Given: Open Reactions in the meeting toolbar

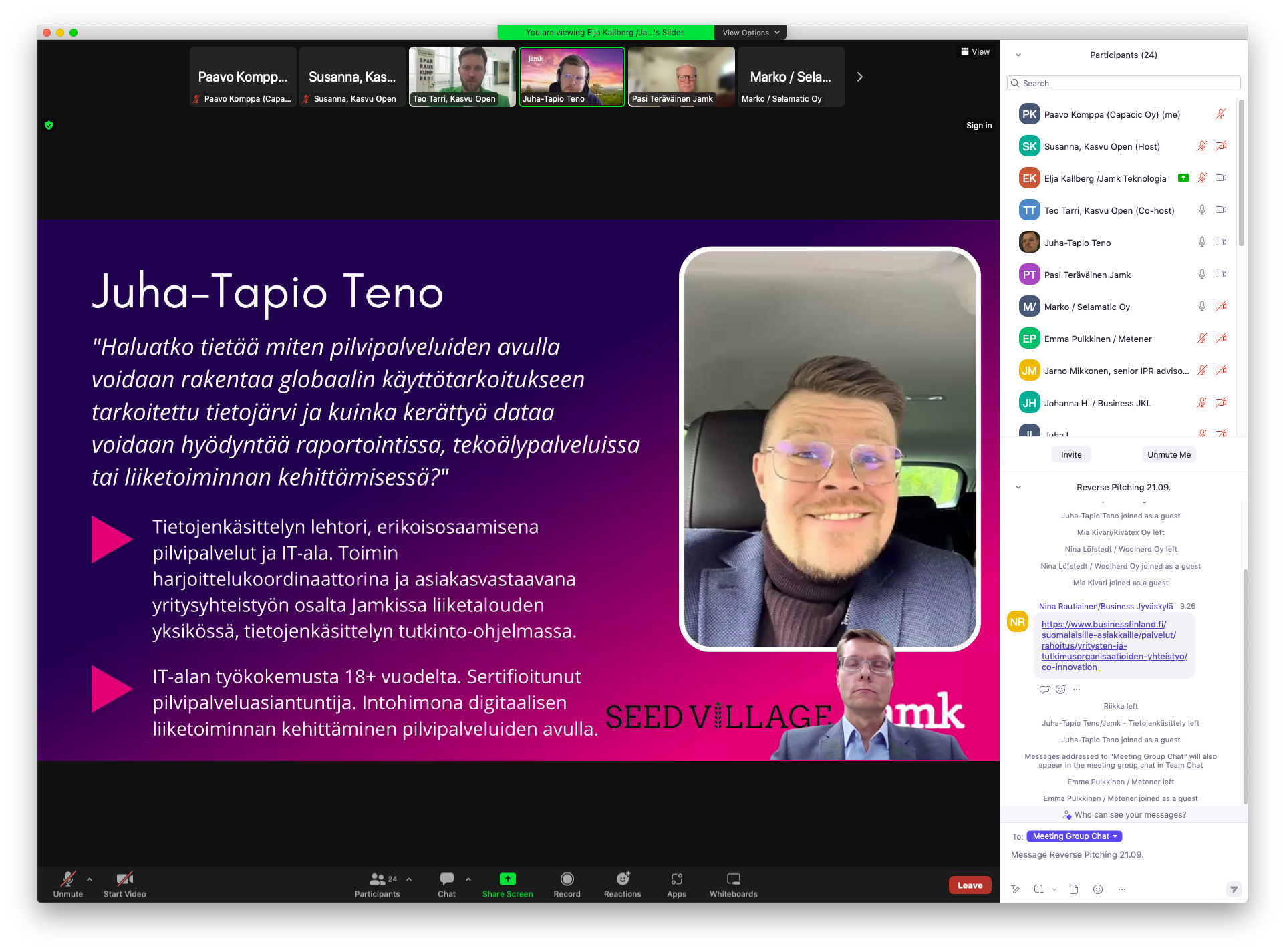Looking at the screenshot, I should click(x=622, y=879).
